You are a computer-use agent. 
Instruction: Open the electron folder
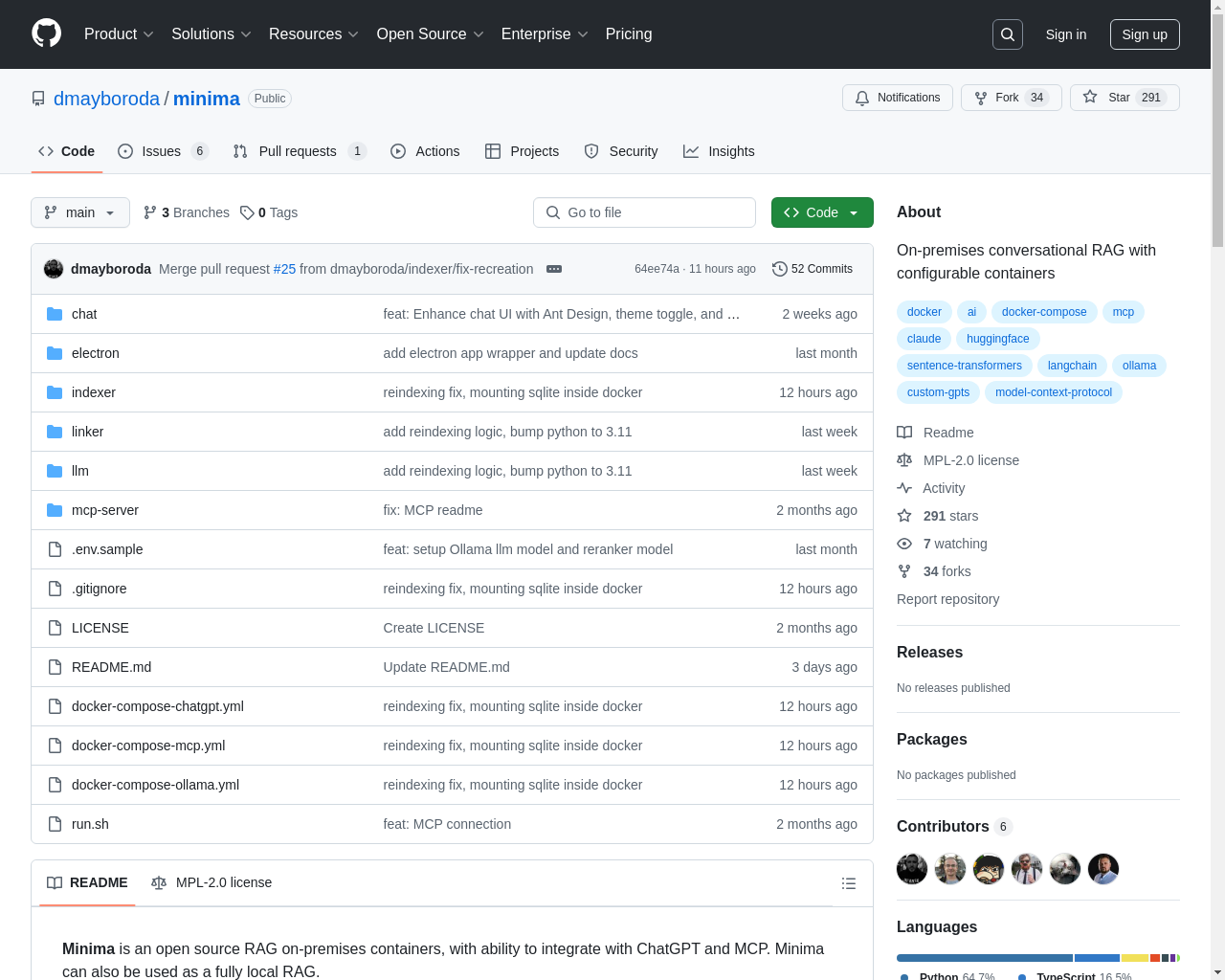[96, 353]
